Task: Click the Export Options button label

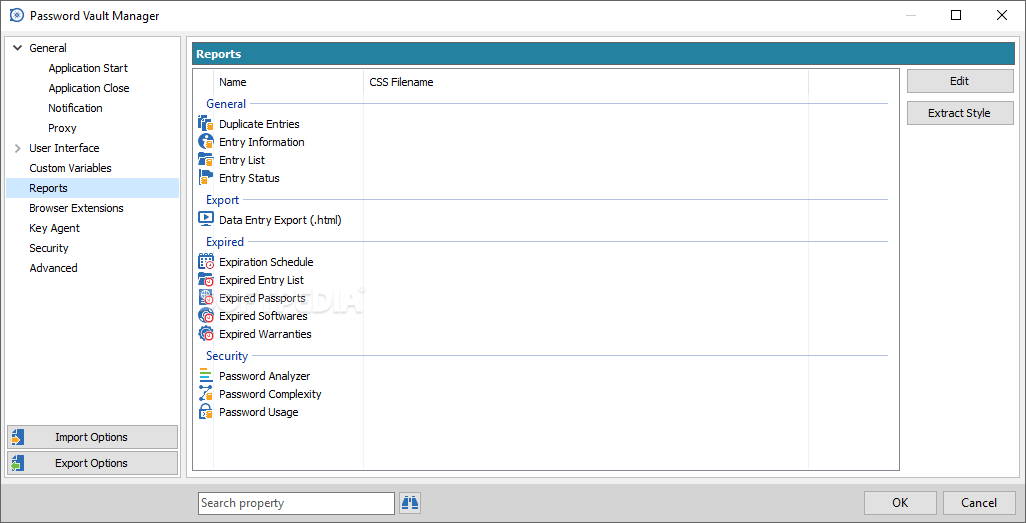Action: (92, 463)
